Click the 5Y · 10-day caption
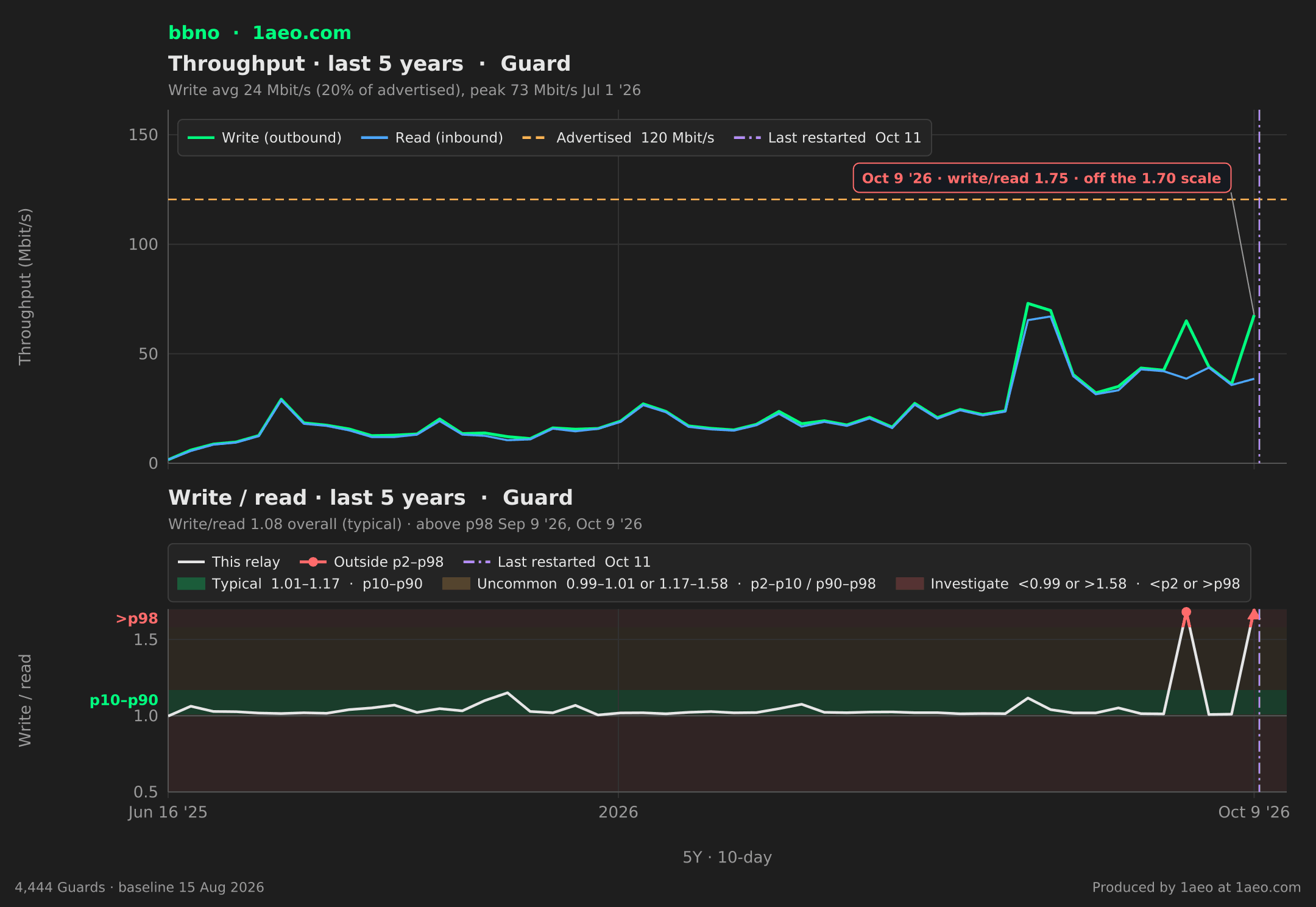The height and width of the screenshot is (907, 1316). tap(727, 858)
